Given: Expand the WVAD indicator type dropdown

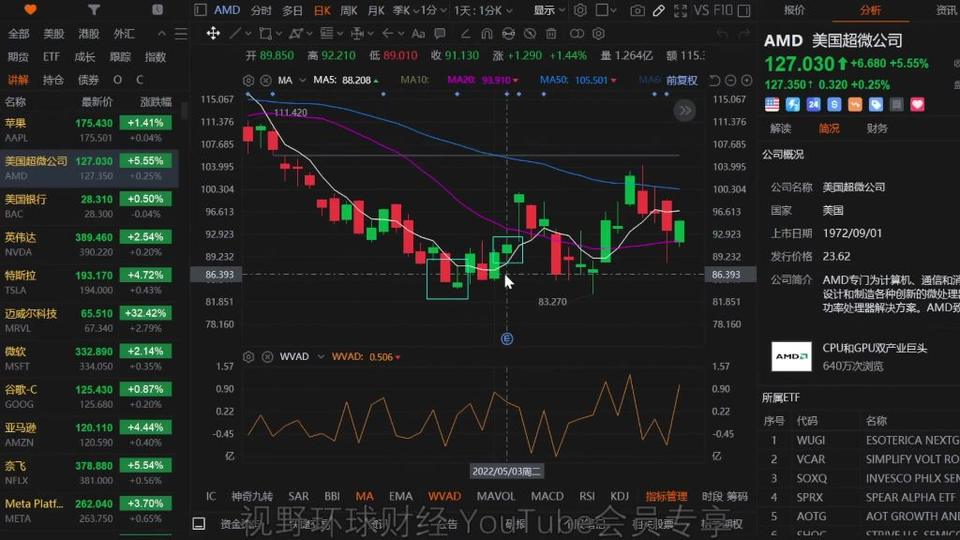Looking at the screenshot, I should (321, 356).
